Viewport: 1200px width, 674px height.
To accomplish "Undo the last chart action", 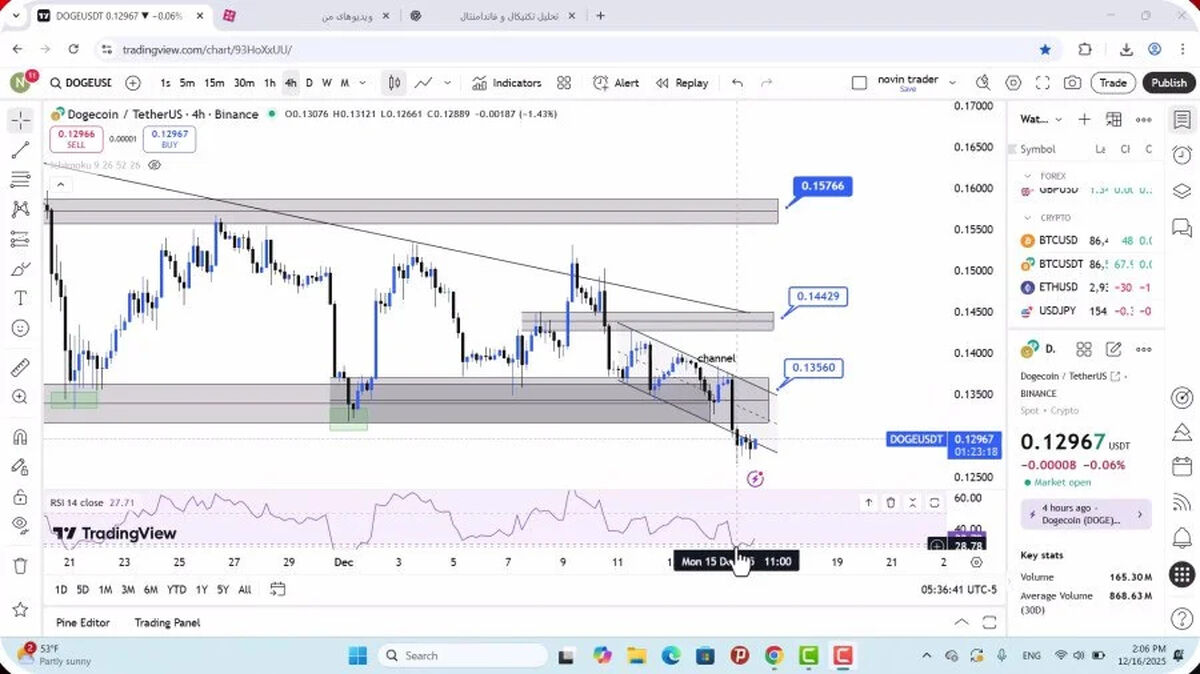I will click(x=738, y=83).
